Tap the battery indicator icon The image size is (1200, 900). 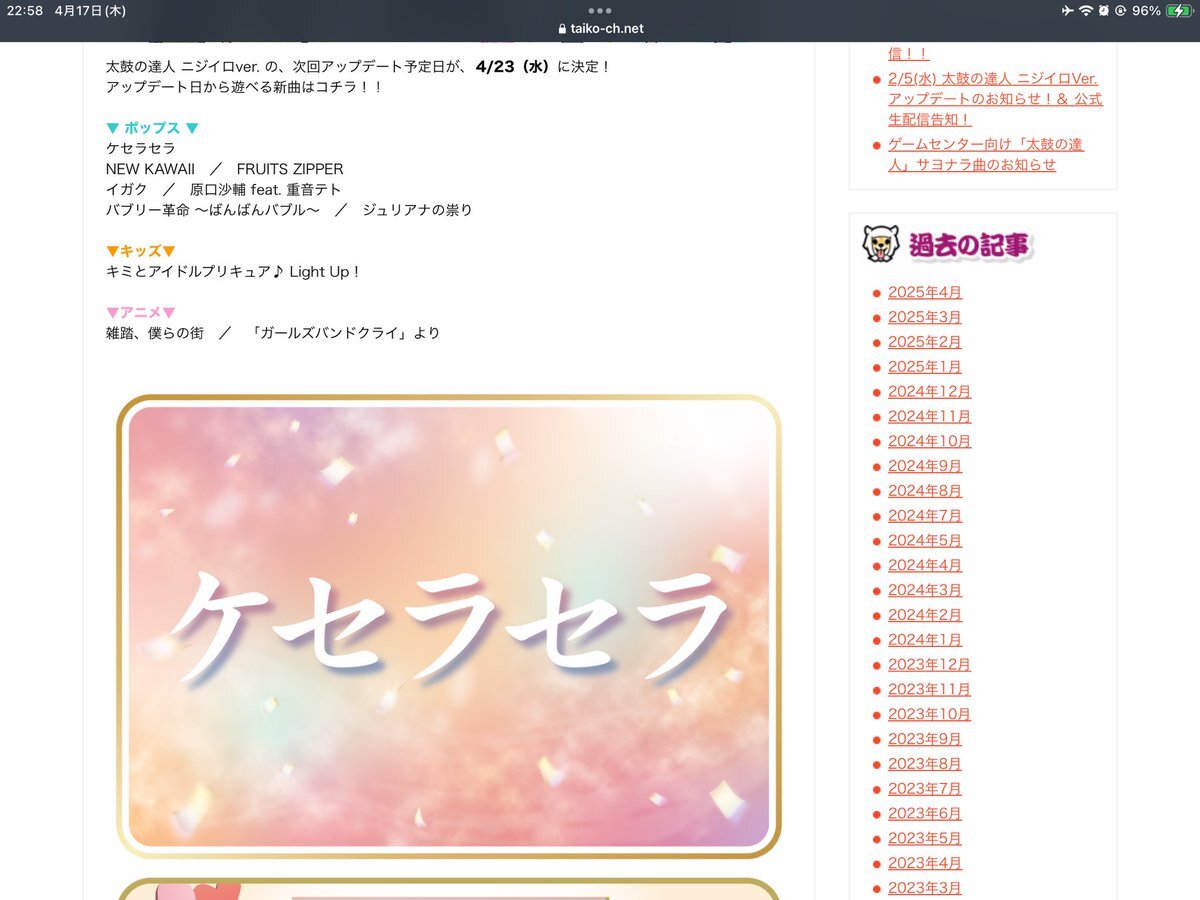click(x=1178, y=10)
